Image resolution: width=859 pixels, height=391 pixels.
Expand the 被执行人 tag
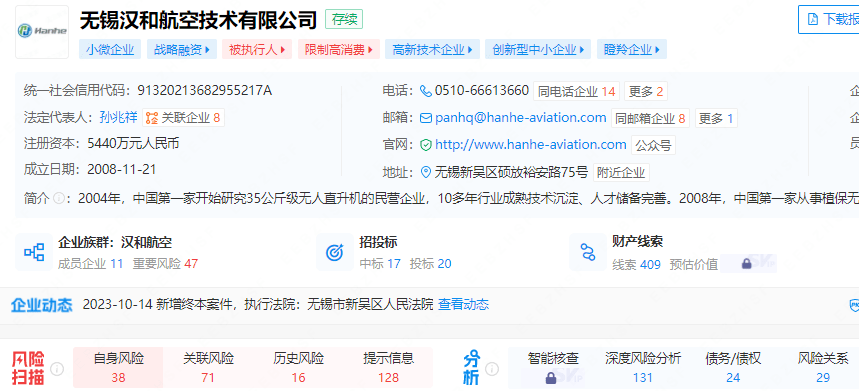click(257, 50)
